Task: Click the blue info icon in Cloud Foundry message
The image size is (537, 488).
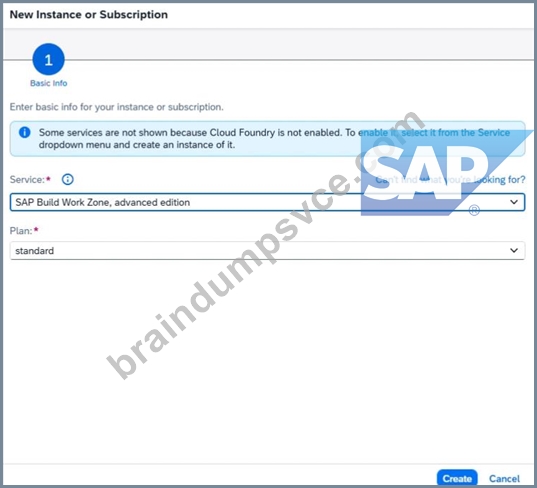Action: click(25, 132)
